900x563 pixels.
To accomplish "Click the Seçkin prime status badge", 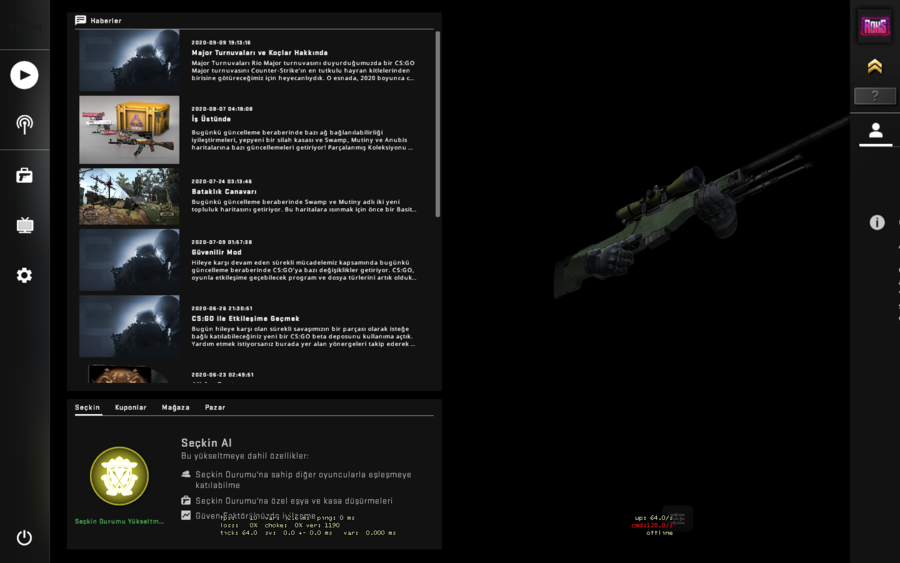I will click(x=119, y=476).
